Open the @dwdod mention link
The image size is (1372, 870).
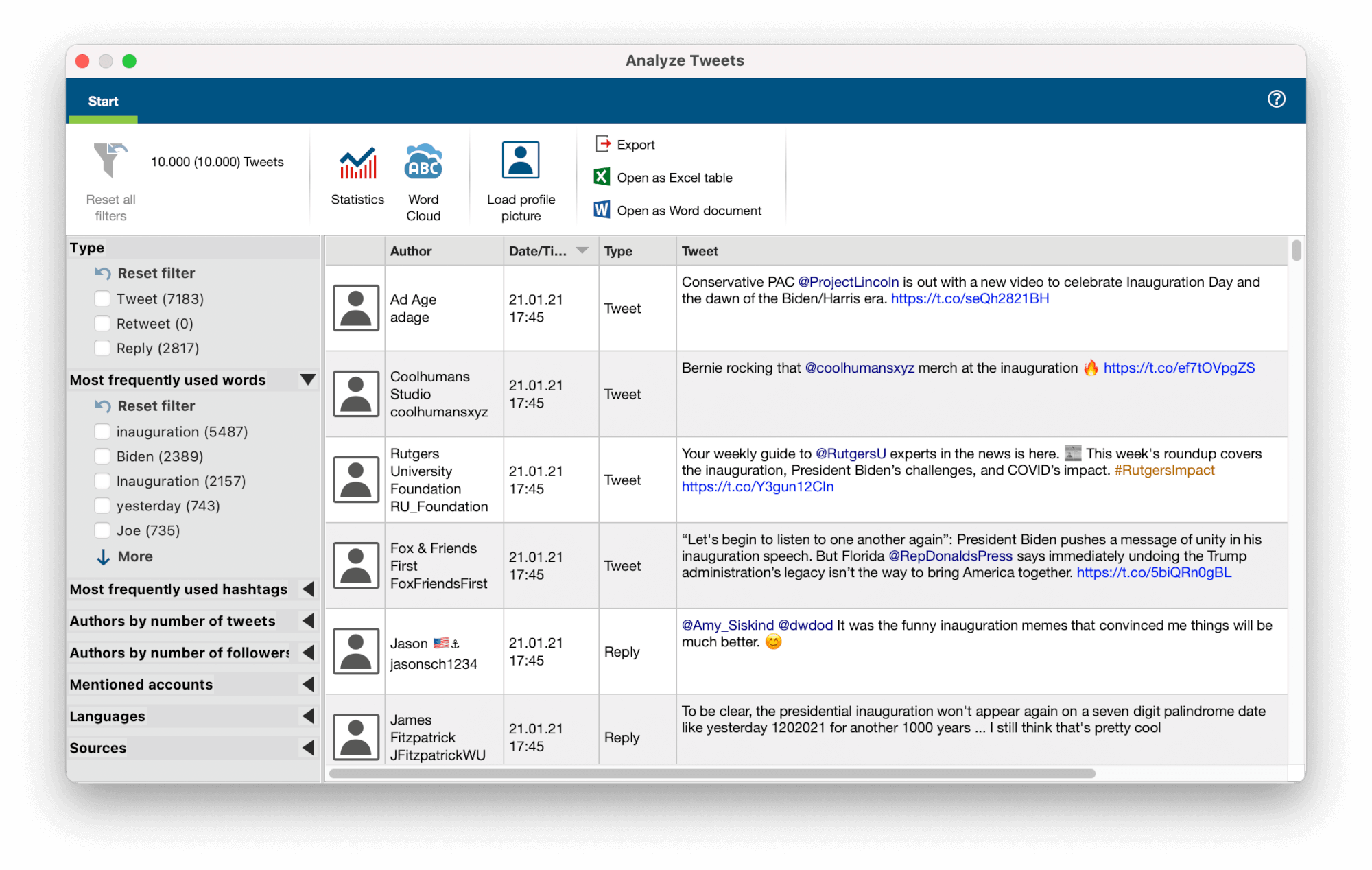[x=805, y=625]
